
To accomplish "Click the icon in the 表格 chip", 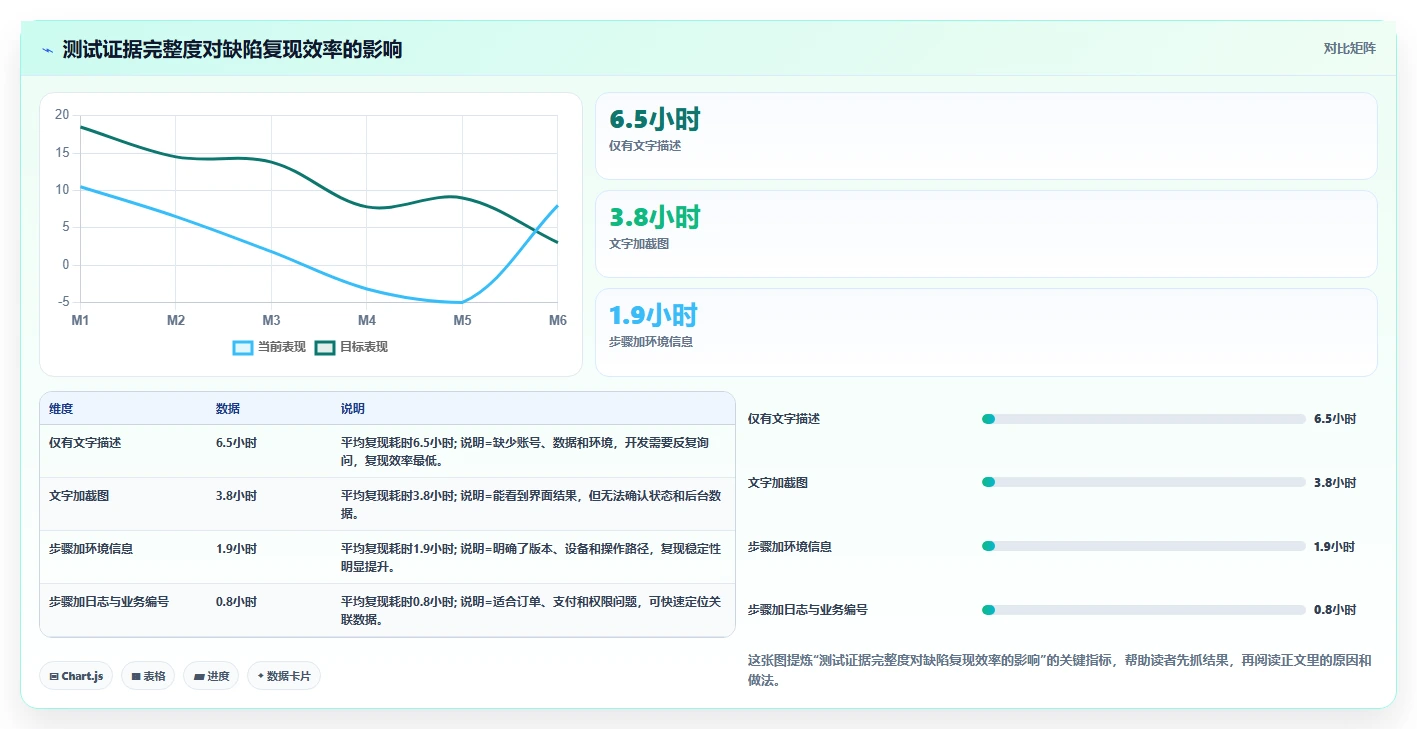I will click(x=136, y=677).
